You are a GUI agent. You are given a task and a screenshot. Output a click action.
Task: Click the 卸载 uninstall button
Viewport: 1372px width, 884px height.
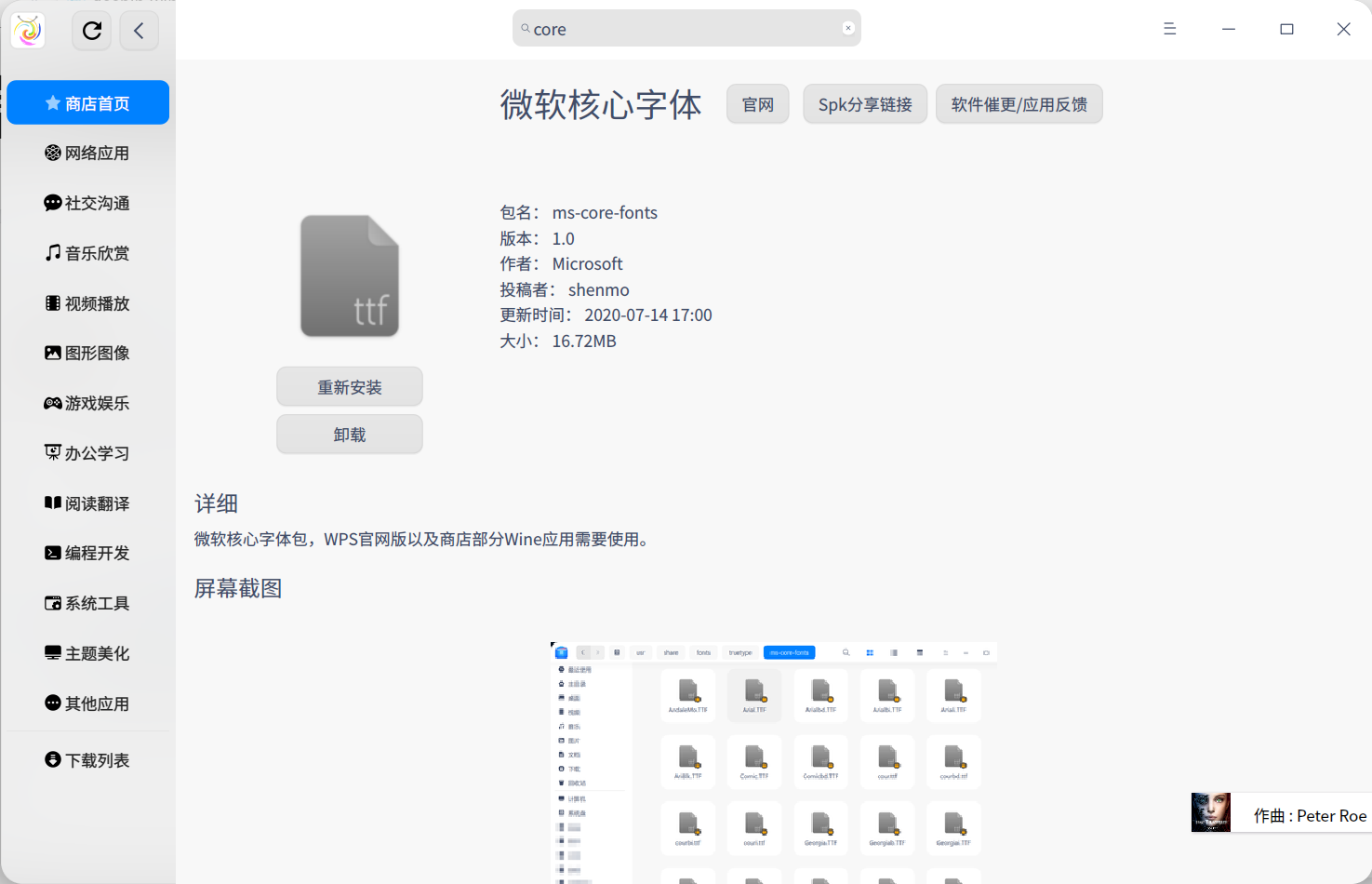[349, 434]
